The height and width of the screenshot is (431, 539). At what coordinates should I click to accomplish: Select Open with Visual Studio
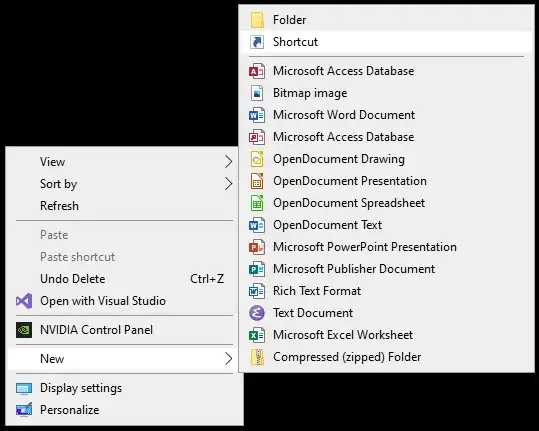(124, 301)
